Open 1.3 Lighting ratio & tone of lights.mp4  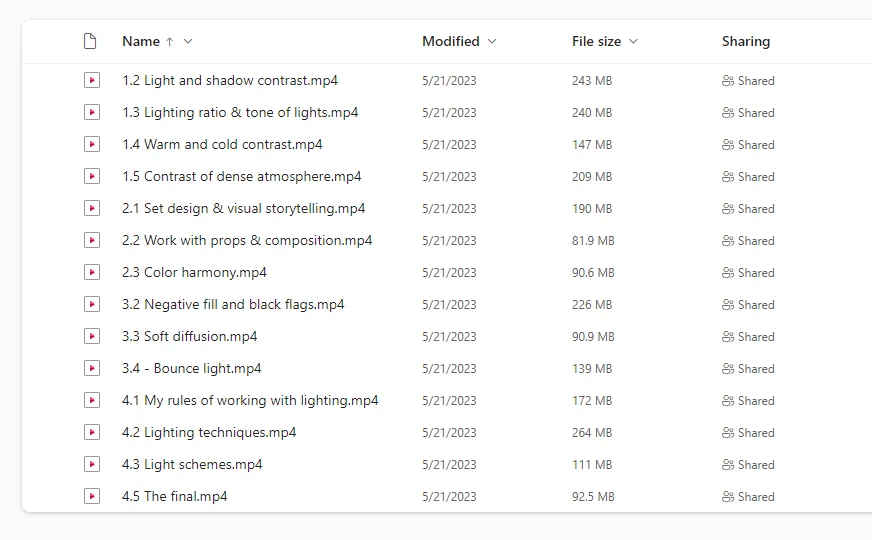(240, 113)
